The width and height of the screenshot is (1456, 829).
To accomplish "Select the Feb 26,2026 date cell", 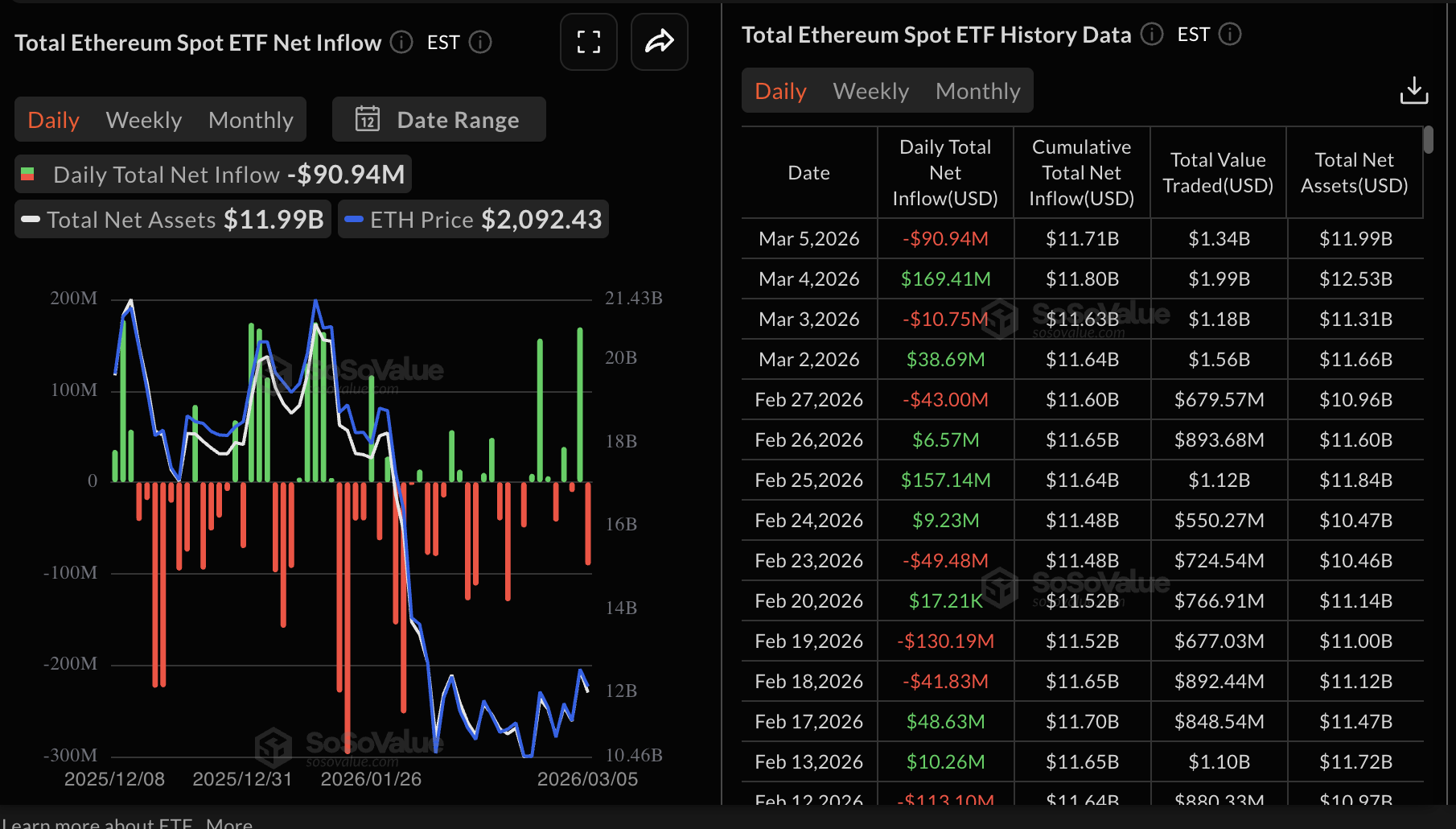I will [809, 440].
